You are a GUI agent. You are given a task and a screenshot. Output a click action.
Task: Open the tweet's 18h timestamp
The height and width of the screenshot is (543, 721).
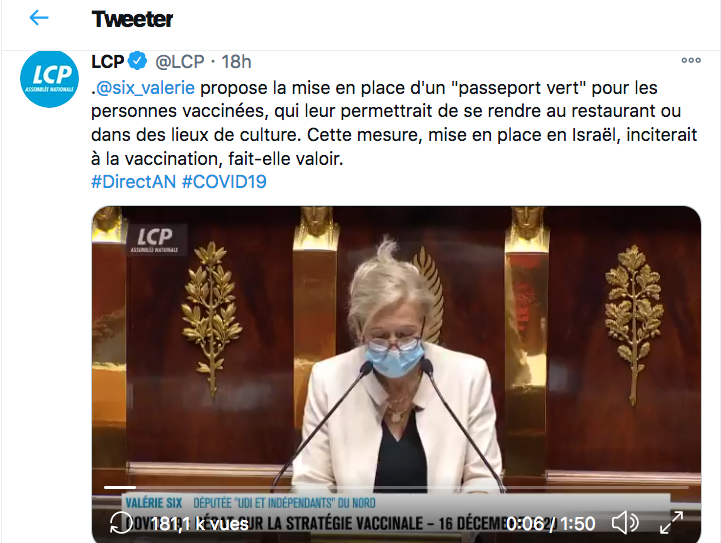tap(236, 62)
